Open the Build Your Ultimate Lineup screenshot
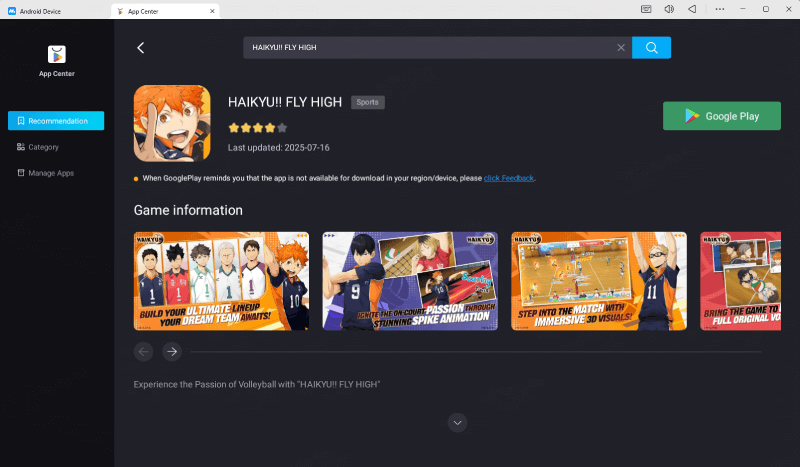Viewport: 800px width, 467px height. [221, 281]
